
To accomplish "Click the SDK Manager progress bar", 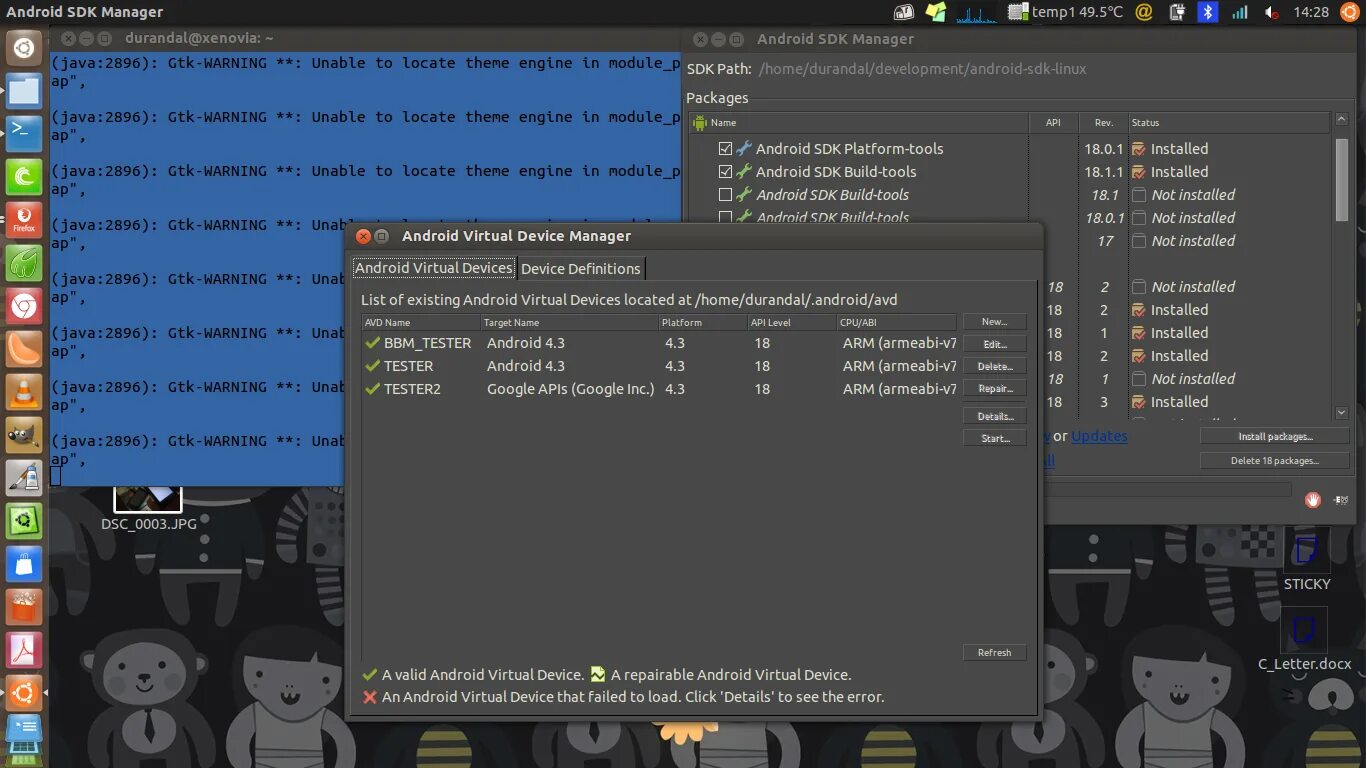I will (x=1168, y=489).
